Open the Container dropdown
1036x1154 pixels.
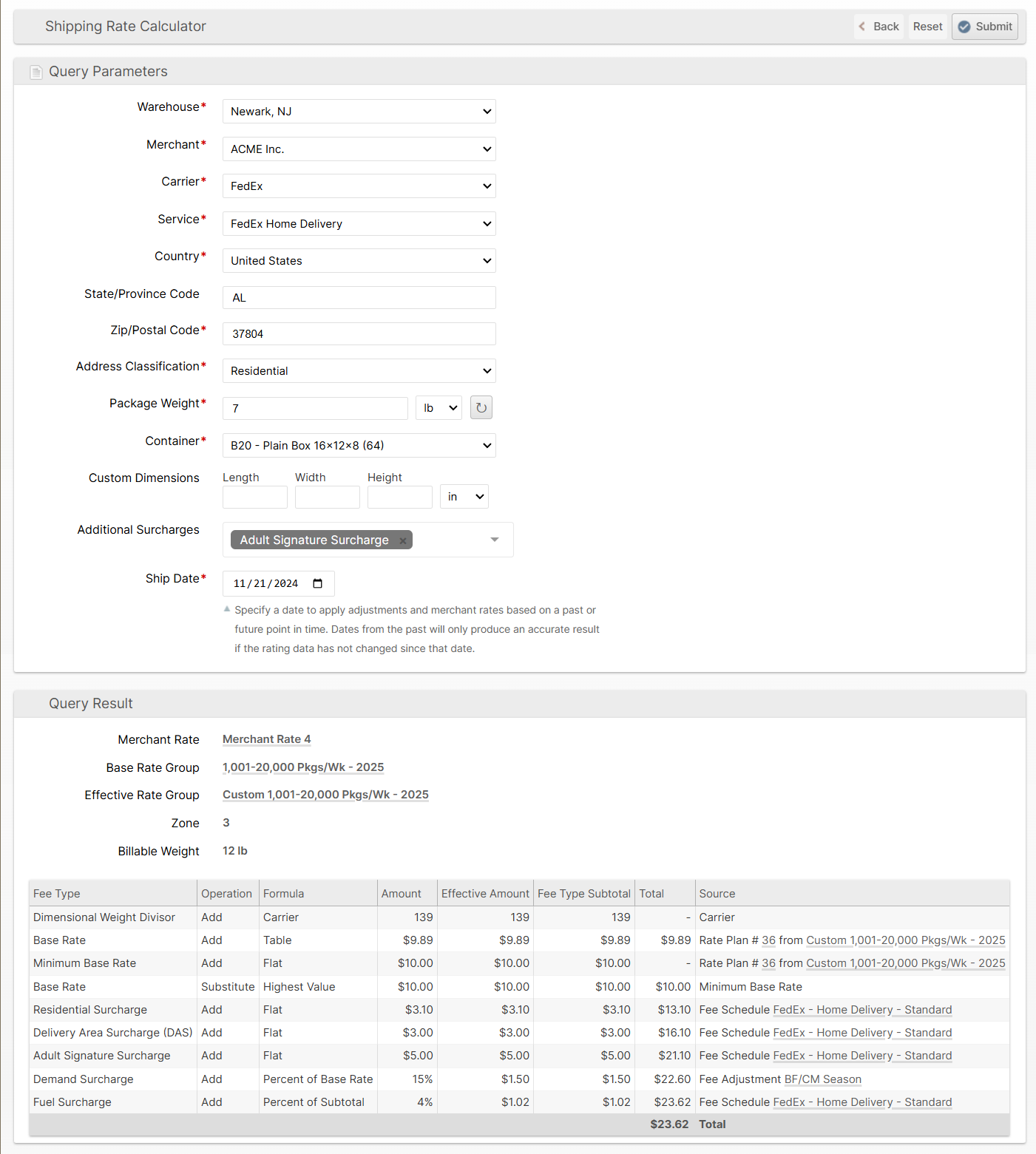tap(359, 446)
